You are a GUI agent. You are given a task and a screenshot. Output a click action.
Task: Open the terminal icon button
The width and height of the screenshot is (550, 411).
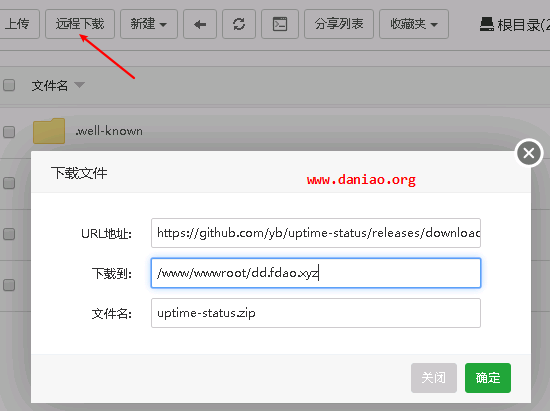click(x=280, y=24)
